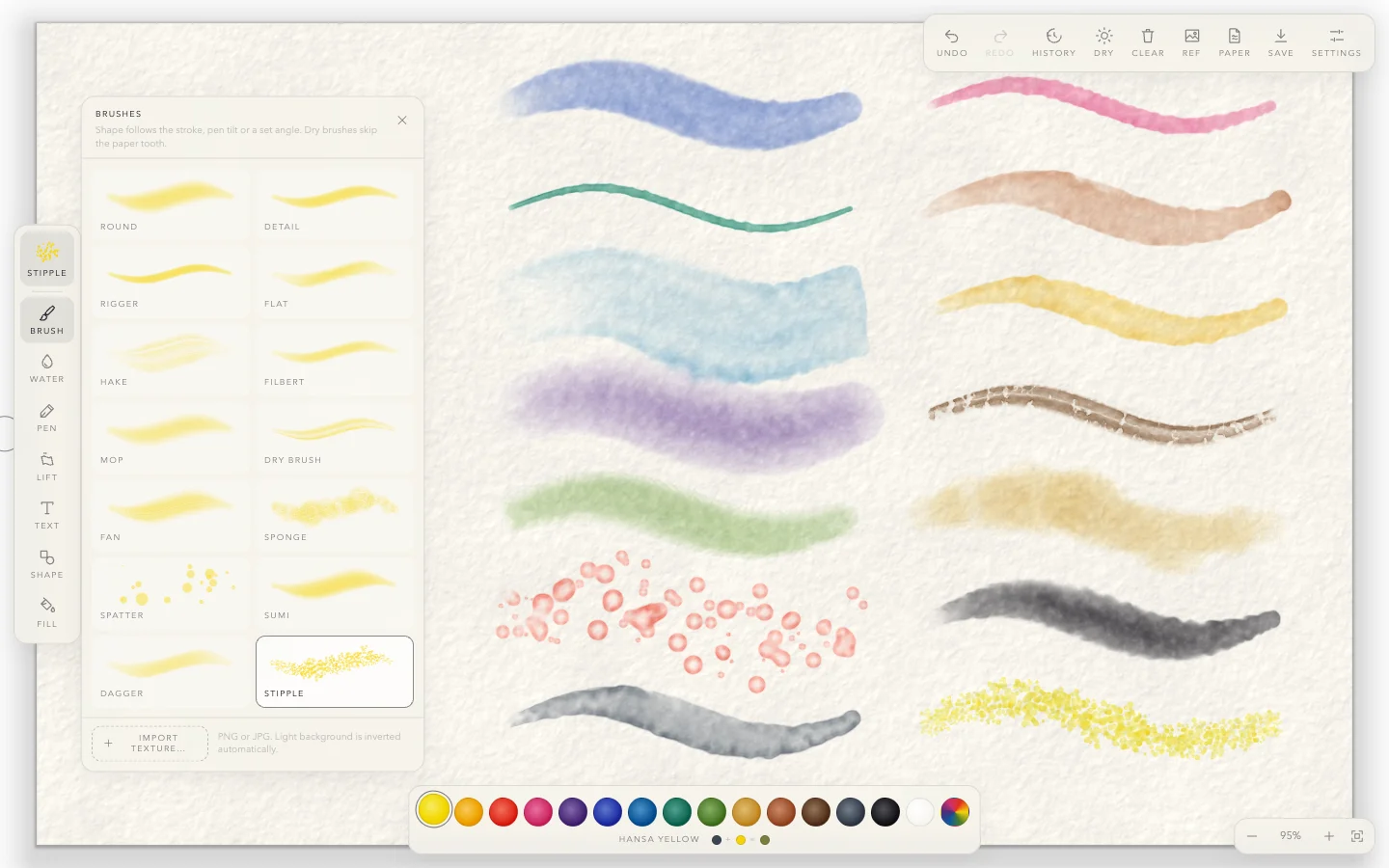Viewport: 1389px width, 868px height.
Task: Choose the black paint swatch
Action: [885, 812]
